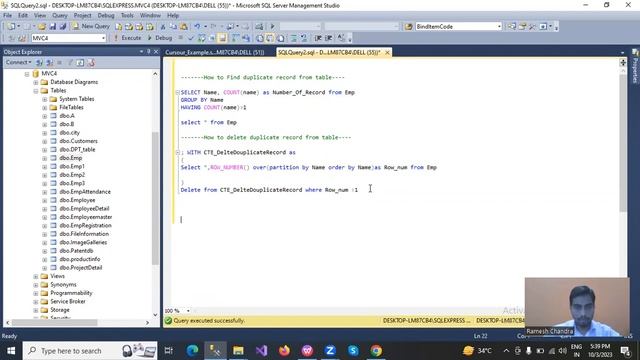Open File Explorer from taskbar

point(238,351)
